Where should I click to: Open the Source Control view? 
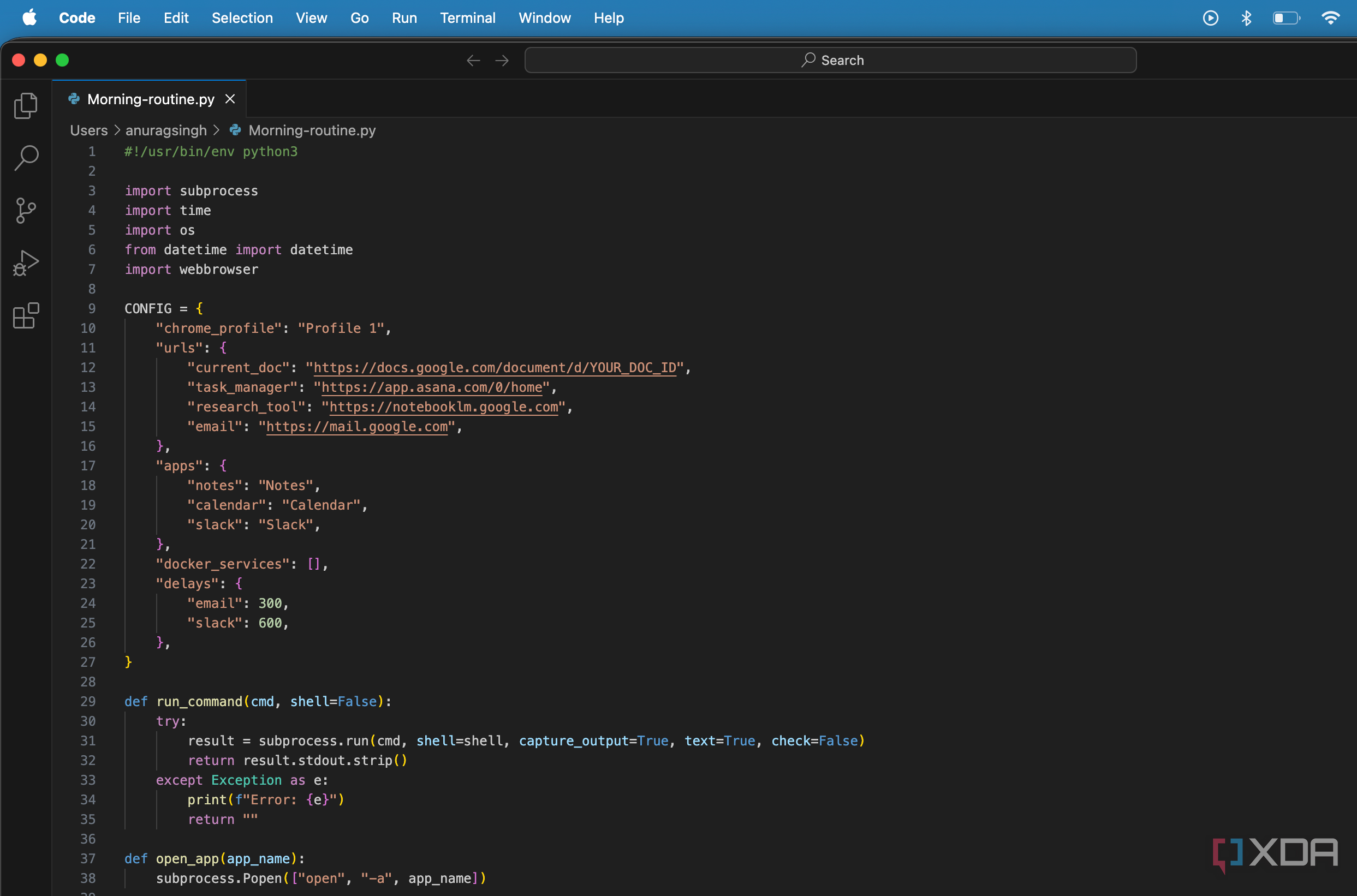[26, 210]
